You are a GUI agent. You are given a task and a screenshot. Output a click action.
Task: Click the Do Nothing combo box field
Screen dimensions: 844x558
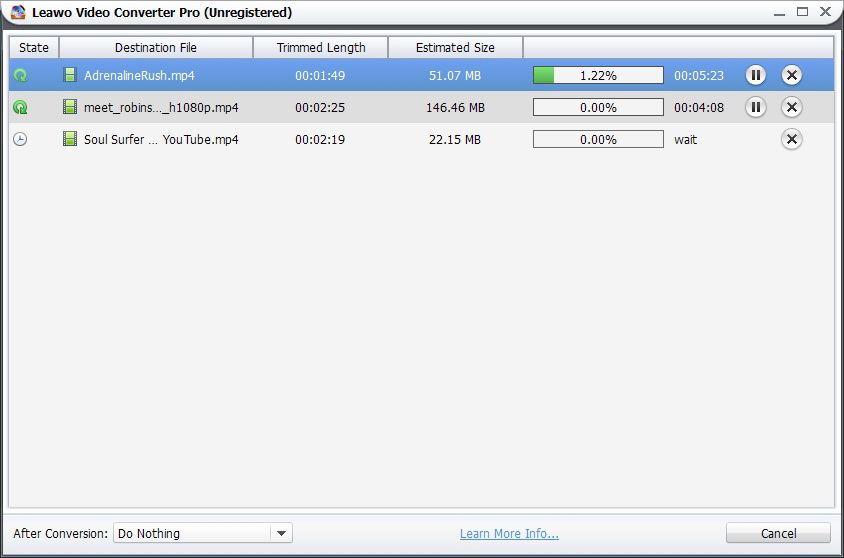tap(192, 533)
